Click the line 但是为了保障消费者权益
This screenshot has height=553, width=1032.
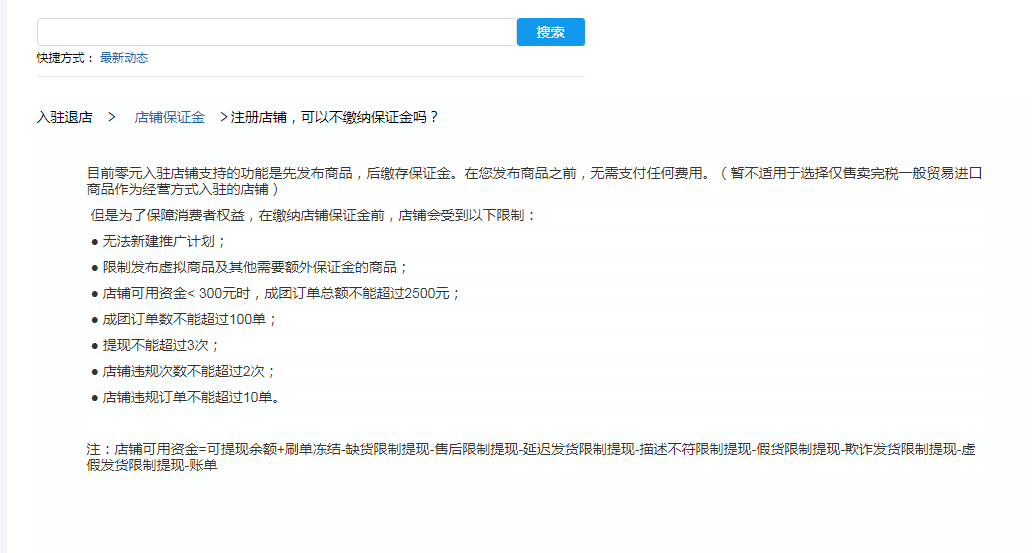point(313,215)
